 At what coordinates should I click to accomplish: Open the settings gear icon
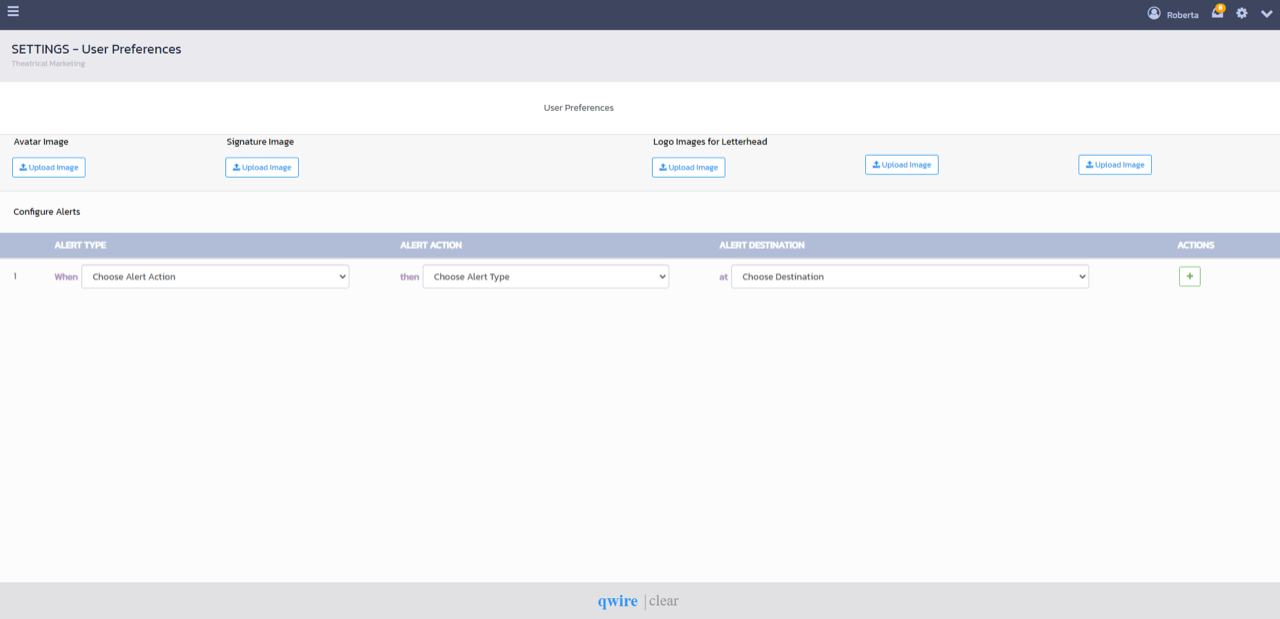(x=1242, y=13)
